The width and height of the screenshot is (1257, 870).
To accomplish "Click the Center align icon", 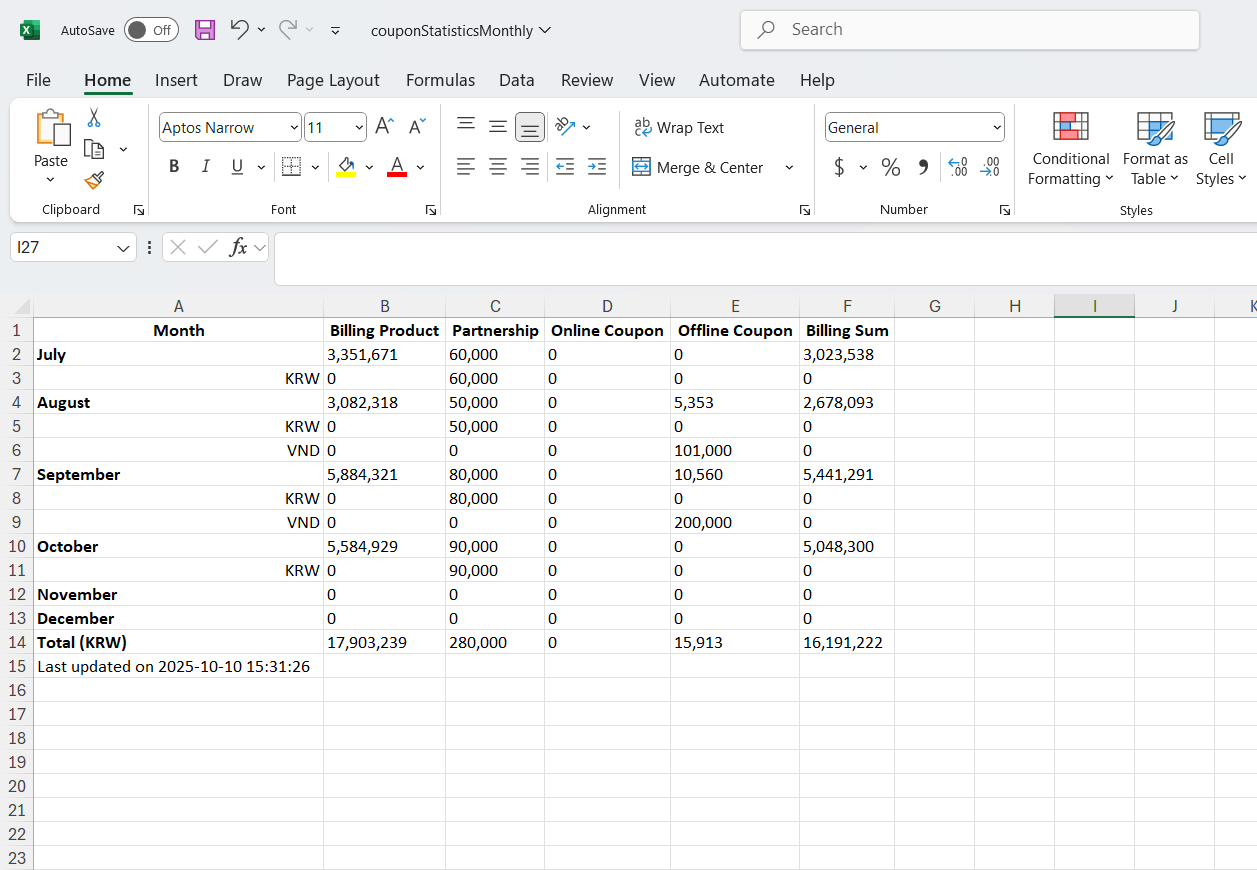I will click(x=498, y=167).
